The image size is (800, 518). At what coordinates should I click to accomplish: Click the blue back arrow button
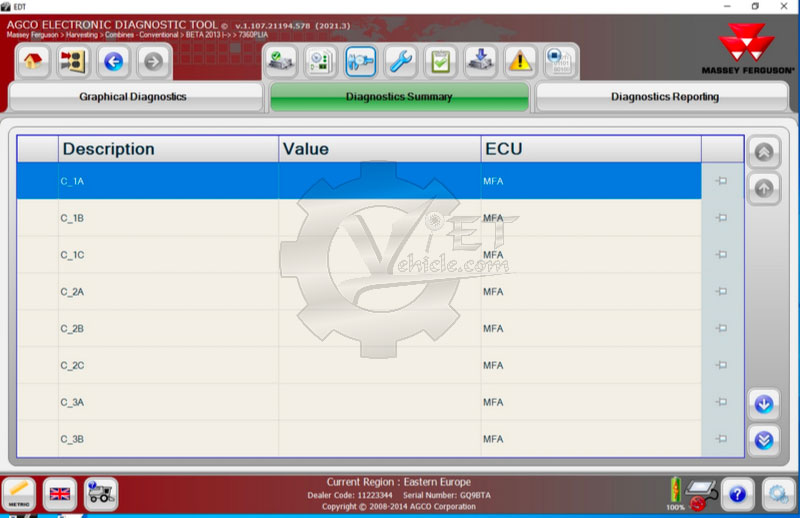click(113, 62)
